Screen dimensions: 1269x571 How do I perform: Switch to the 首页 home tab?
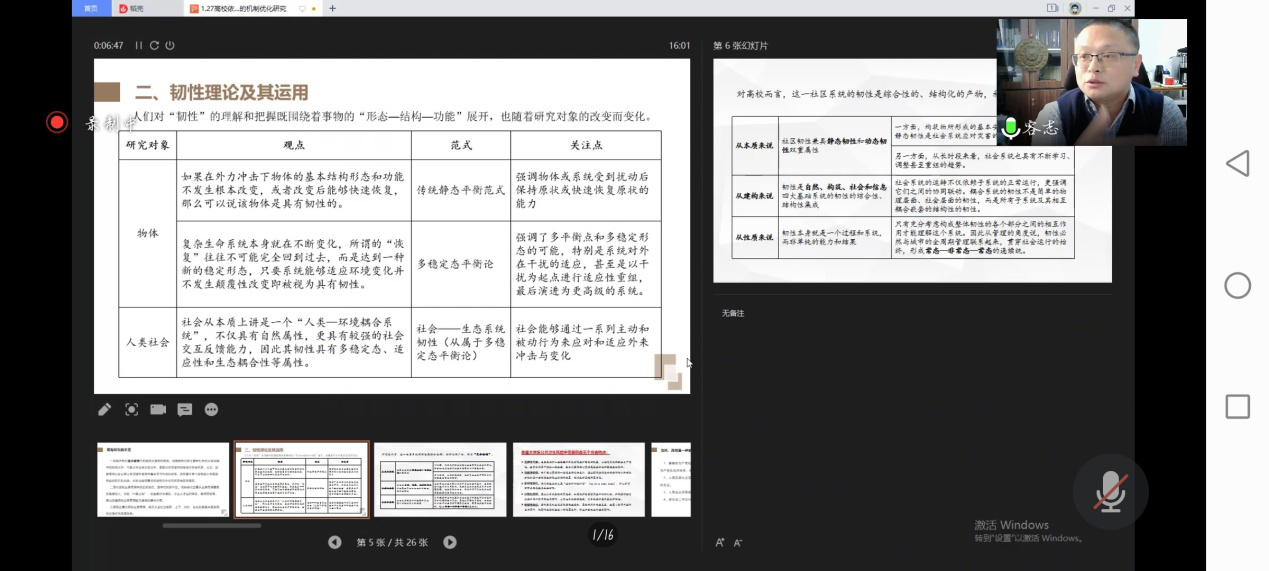pos(91,8)
